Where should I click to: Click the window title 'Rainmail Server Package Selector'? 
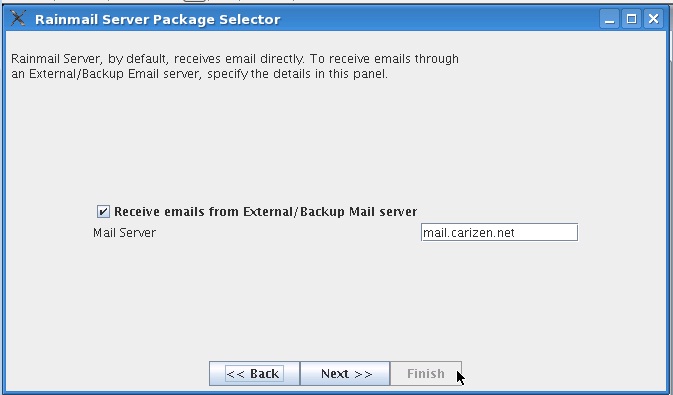[x=158, y=19]
